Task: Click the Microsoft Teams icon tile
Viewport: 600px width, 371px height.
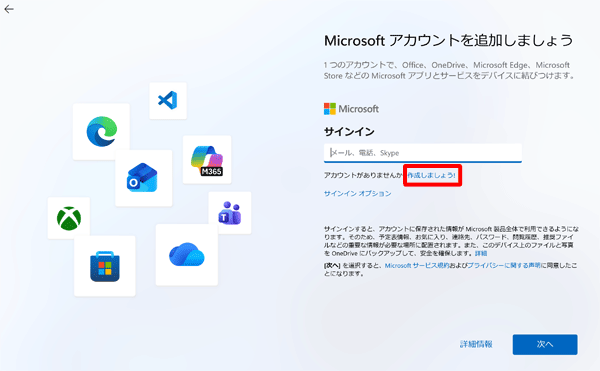Action: [230, 213]
